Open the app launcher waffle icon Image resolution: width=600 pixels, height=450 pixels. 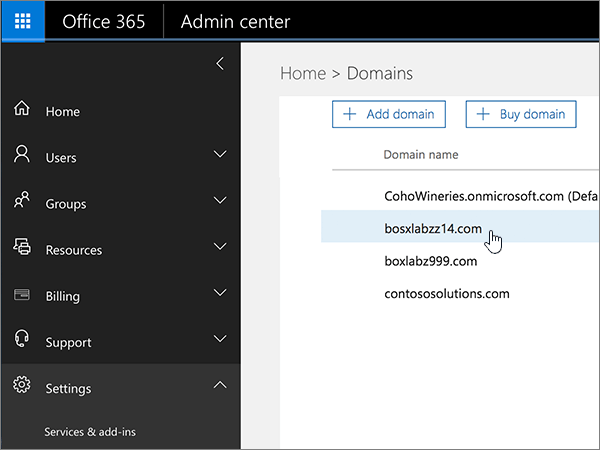[x=23, y=22]
